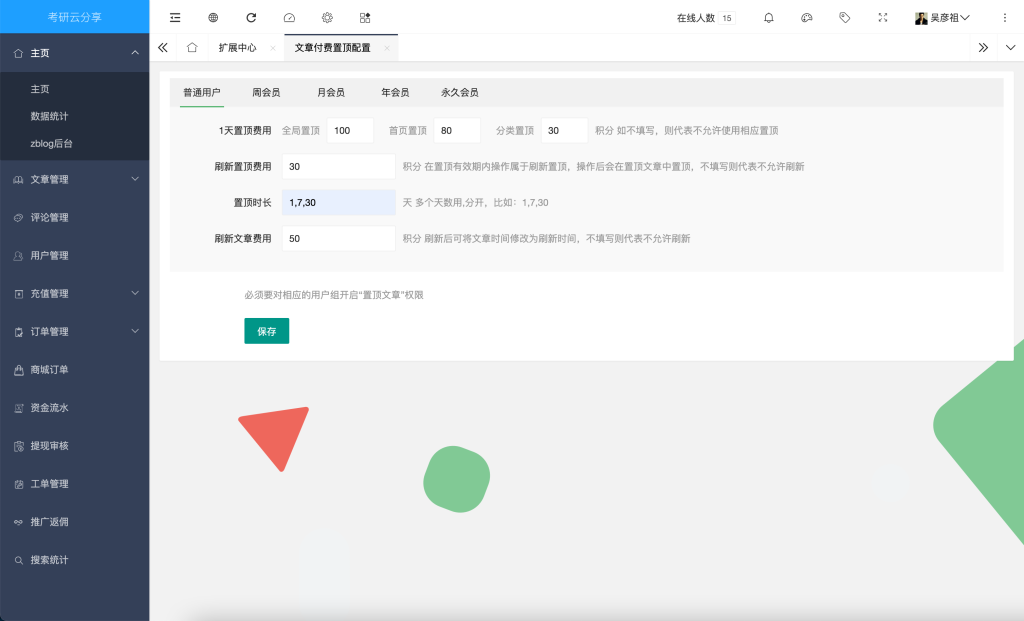Toggle fullscreen mode icon
Screen dimensions: 1024x621
pos(882,18)
